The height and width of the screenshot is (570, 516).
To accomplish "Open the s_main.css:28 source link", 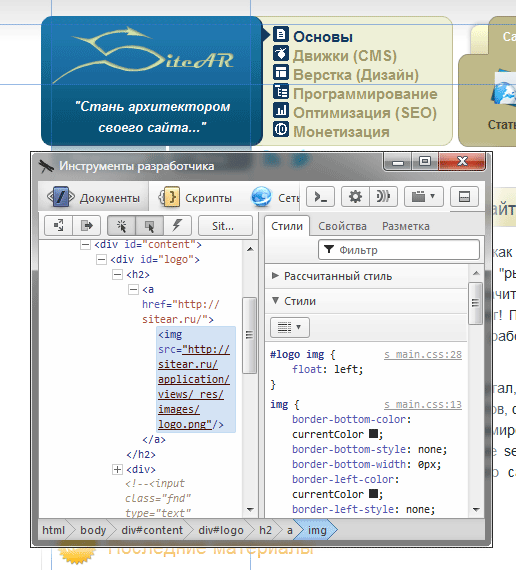I will (423, 354).
